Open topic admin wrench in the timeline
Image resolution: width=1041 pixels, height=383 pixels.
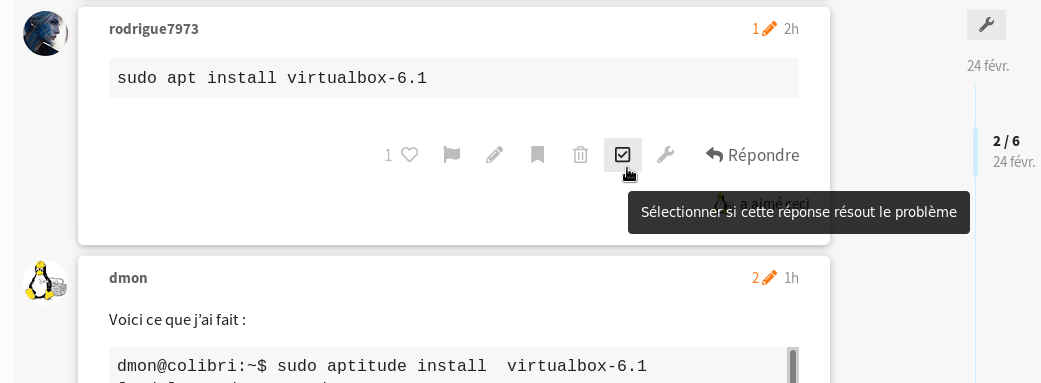[986, 25]
